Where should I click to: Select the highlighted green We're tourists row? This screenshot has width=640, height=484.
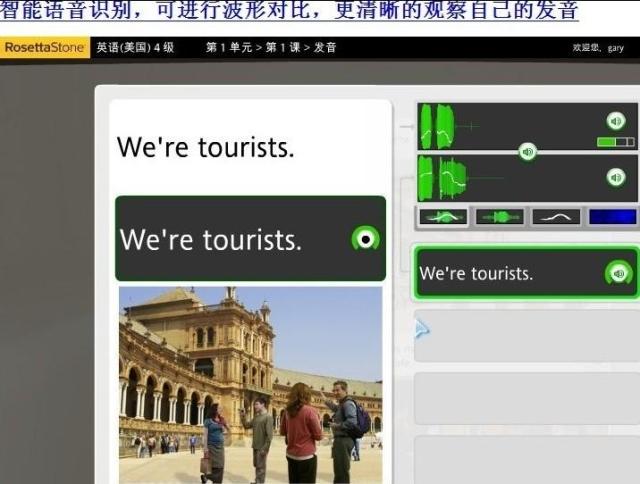(x=526, y=273)
